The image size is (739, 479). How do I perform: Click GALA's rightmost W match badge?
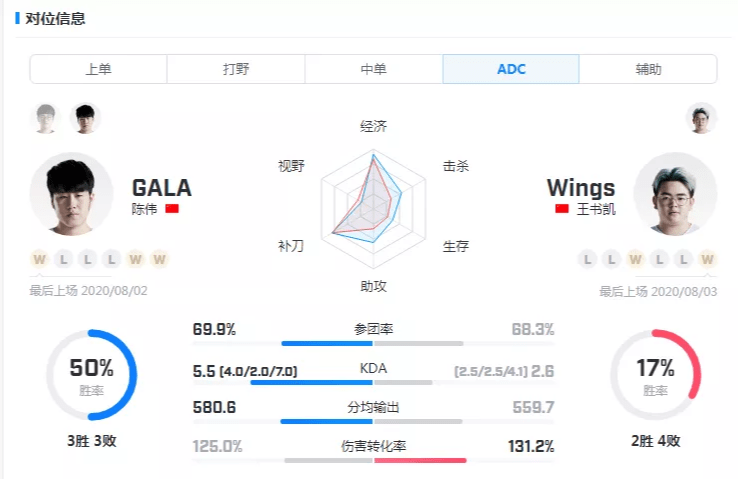pyautogui.click(x=159, y=260)
